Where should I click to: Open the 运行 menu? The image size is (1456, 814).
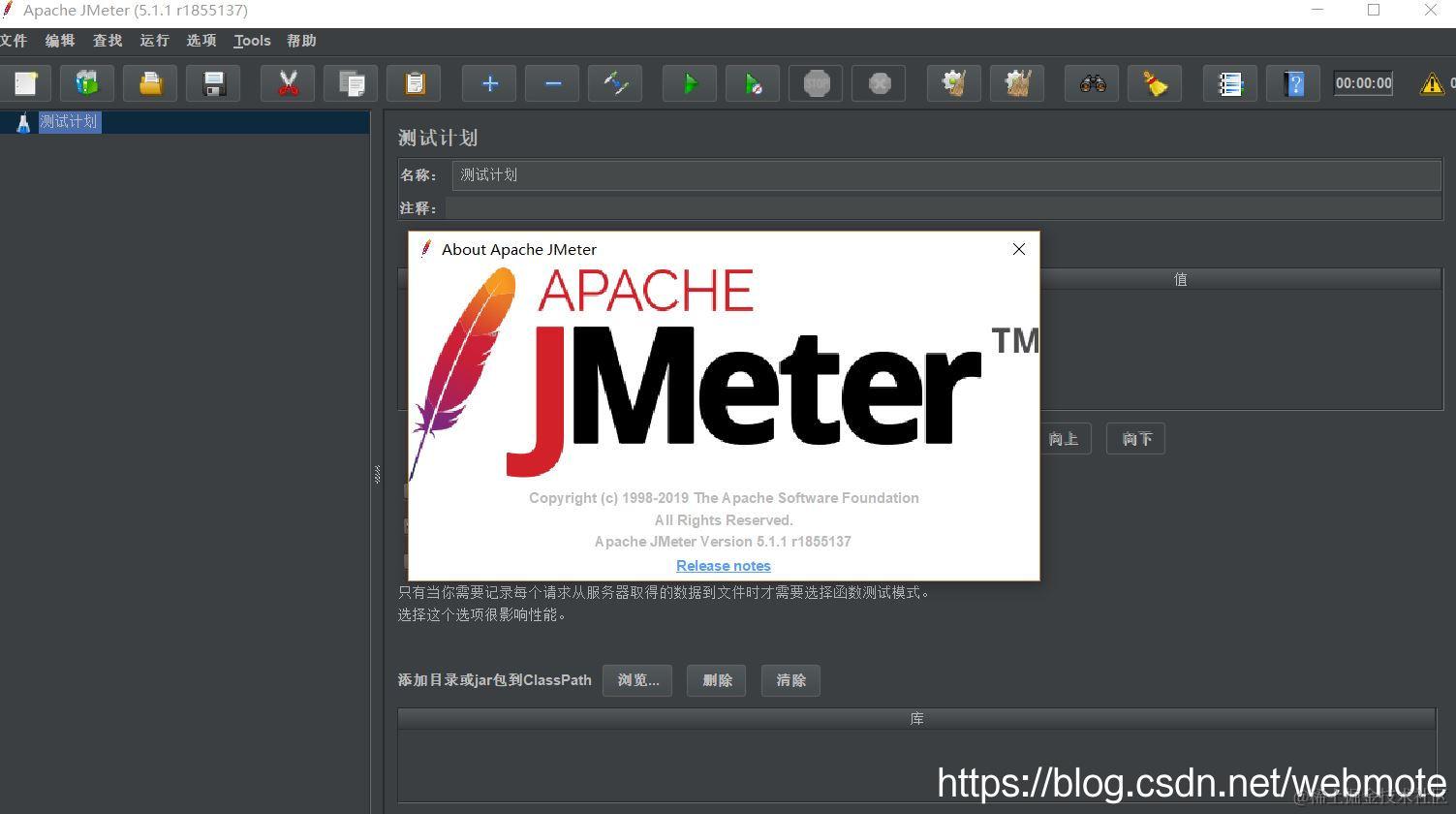155,41
